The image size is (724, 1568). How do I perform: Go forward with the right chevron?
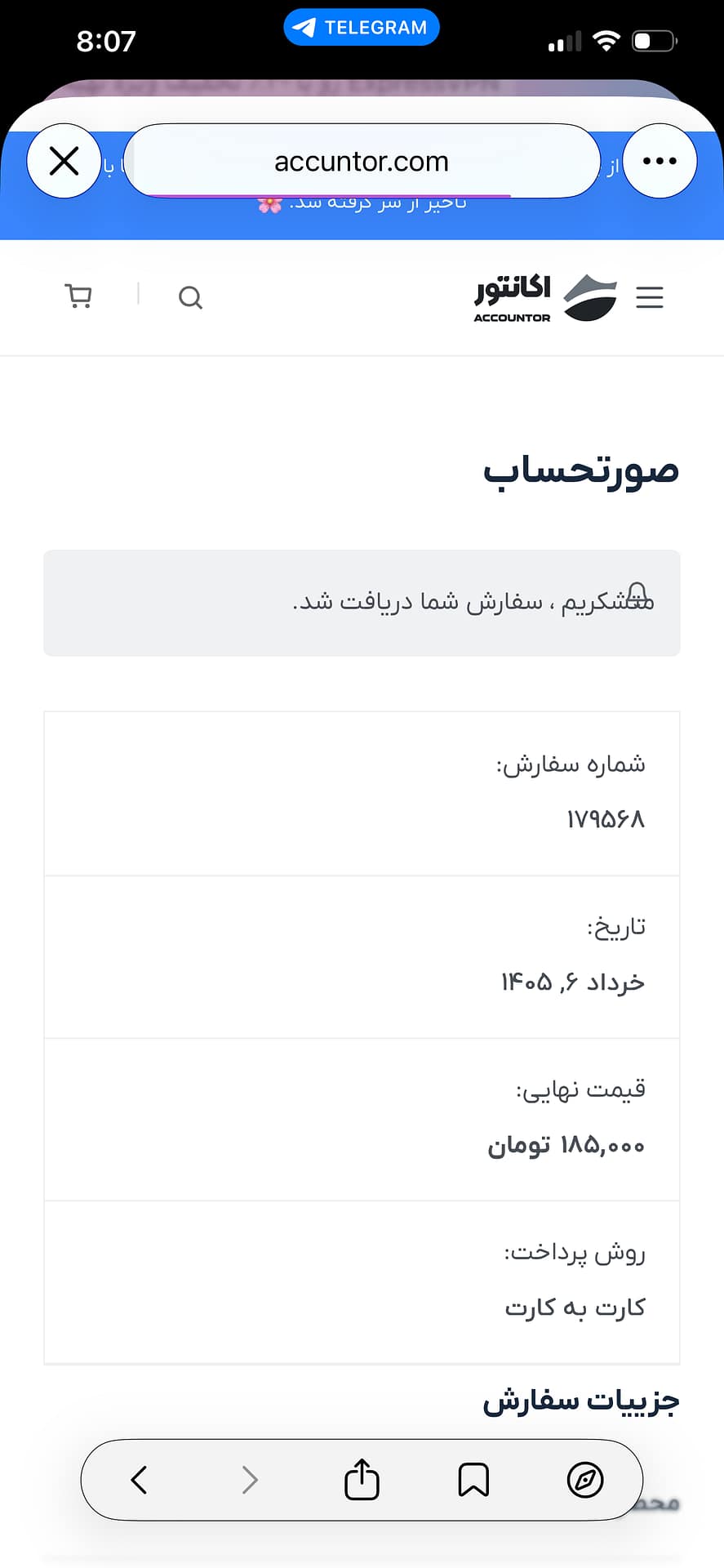pos(250,1480)
